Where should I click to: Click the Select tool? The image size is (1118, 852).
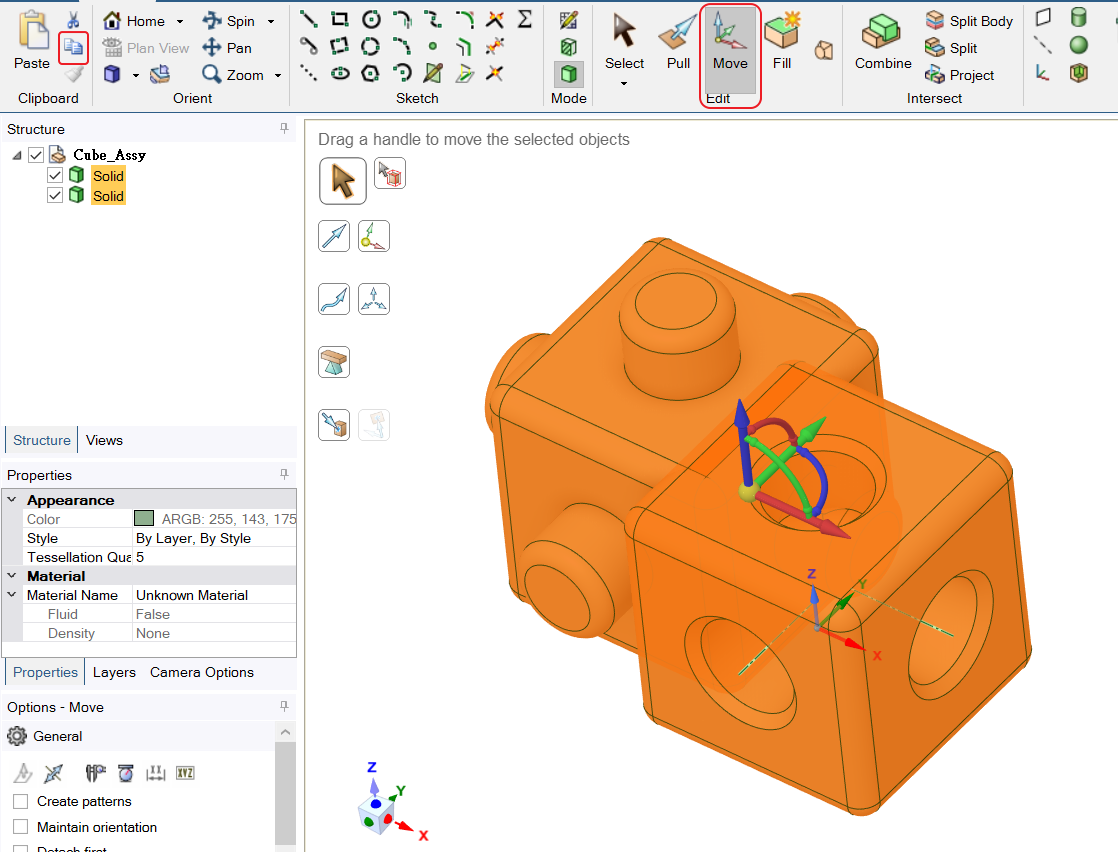625,41
